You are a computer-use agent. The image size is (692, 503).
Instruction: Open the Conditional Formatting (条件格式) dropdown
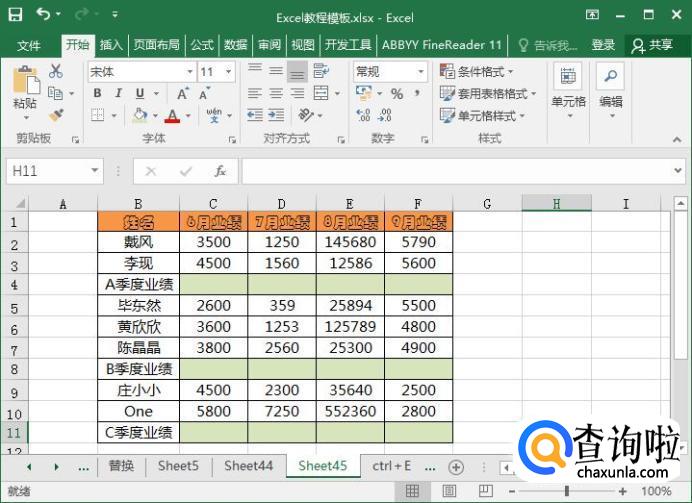477,72
